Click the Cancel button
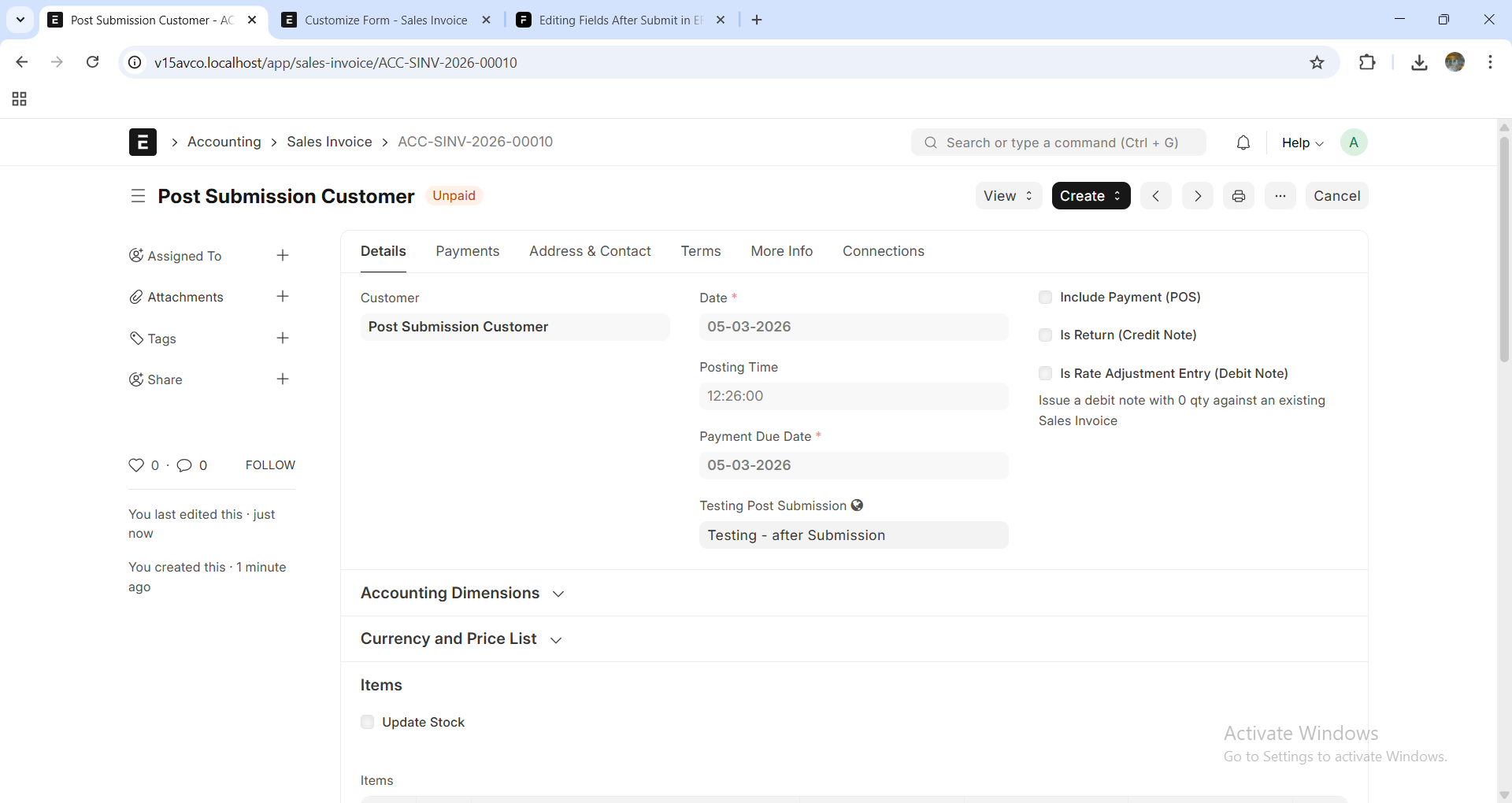The height and width of the screenshot is (803, 1512). (x=1336, y=196)
